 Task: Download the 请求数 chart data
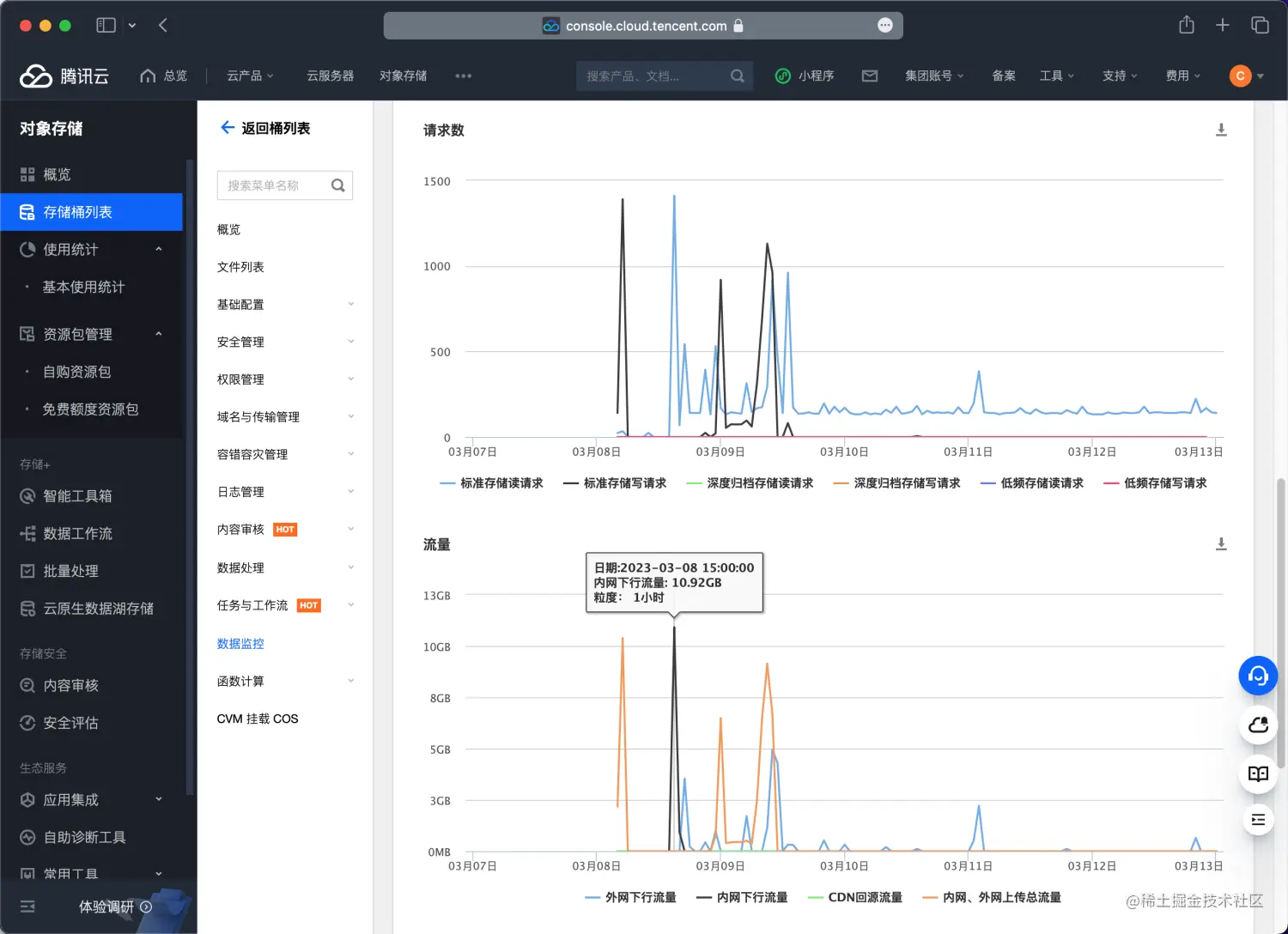1221,130
